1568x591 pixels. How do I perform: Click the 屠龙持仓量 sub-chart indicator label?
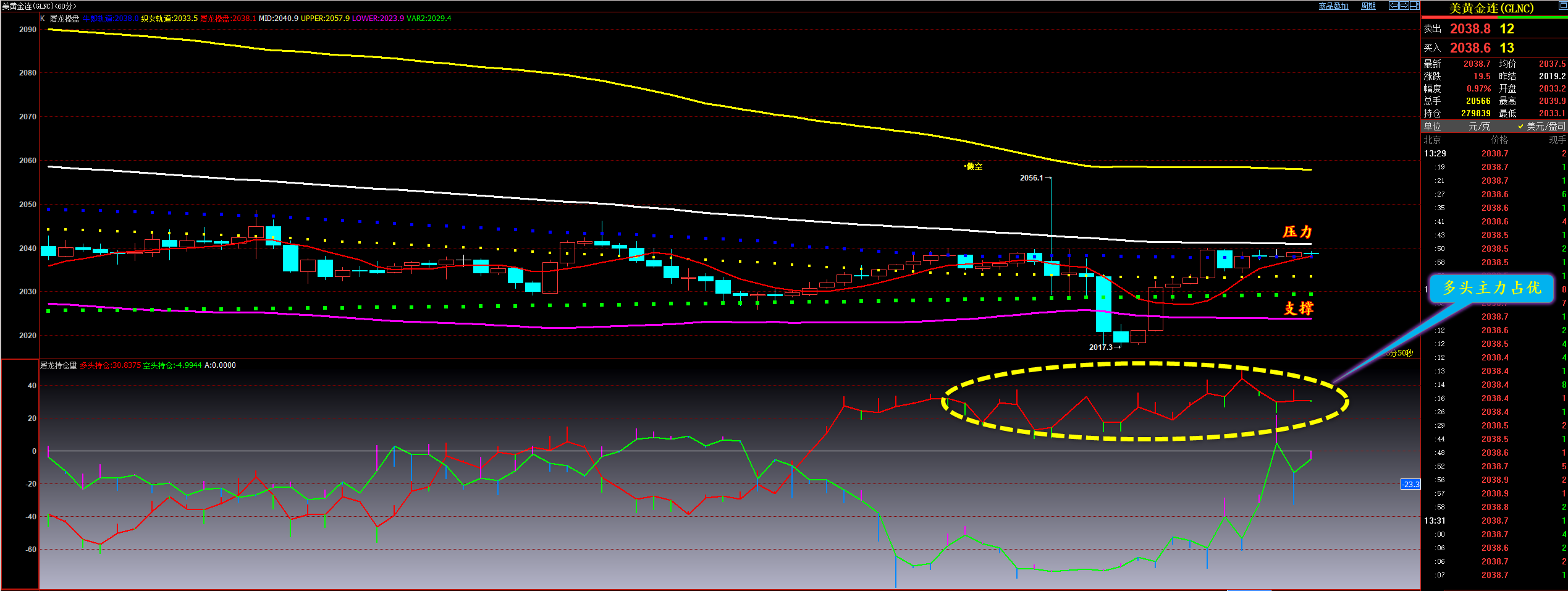click(x=59, y=365)
